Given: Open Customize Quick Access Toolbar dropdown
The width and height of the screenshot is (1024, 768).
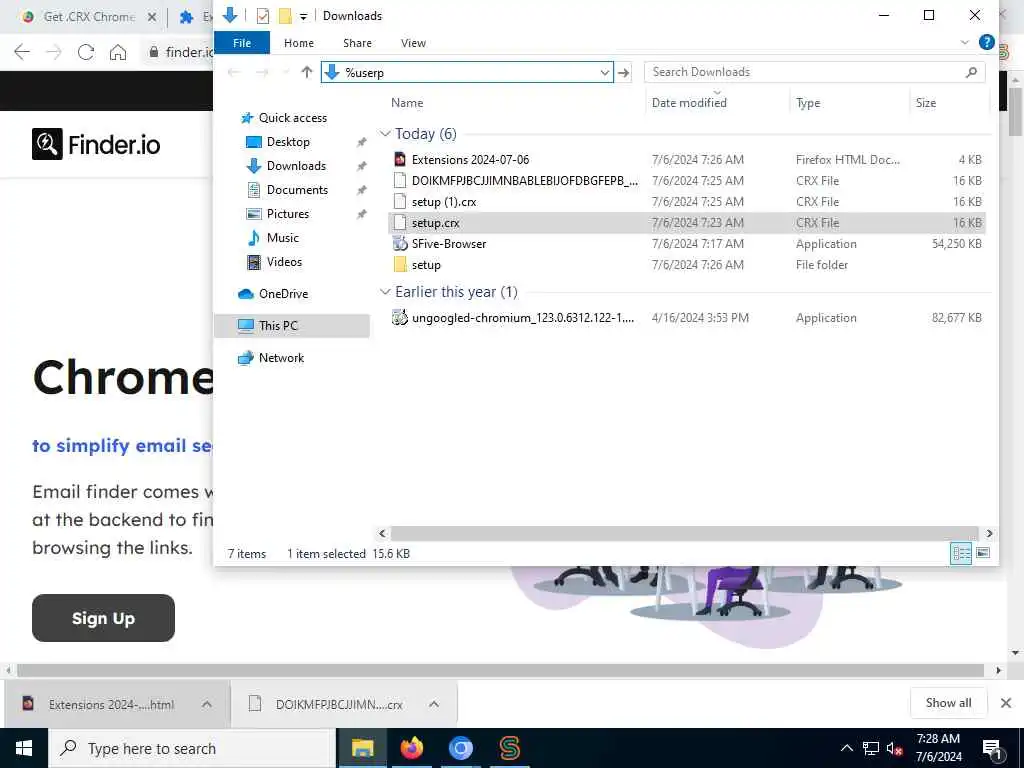Looking at the screenshot, I should click(x=303, y=16).
